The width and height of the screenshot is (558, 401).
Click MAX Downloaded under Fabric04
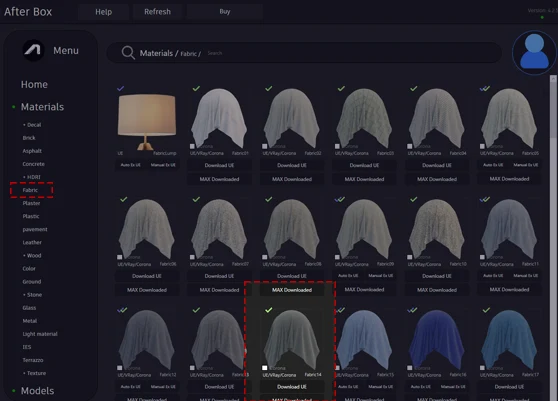point(437,179)
